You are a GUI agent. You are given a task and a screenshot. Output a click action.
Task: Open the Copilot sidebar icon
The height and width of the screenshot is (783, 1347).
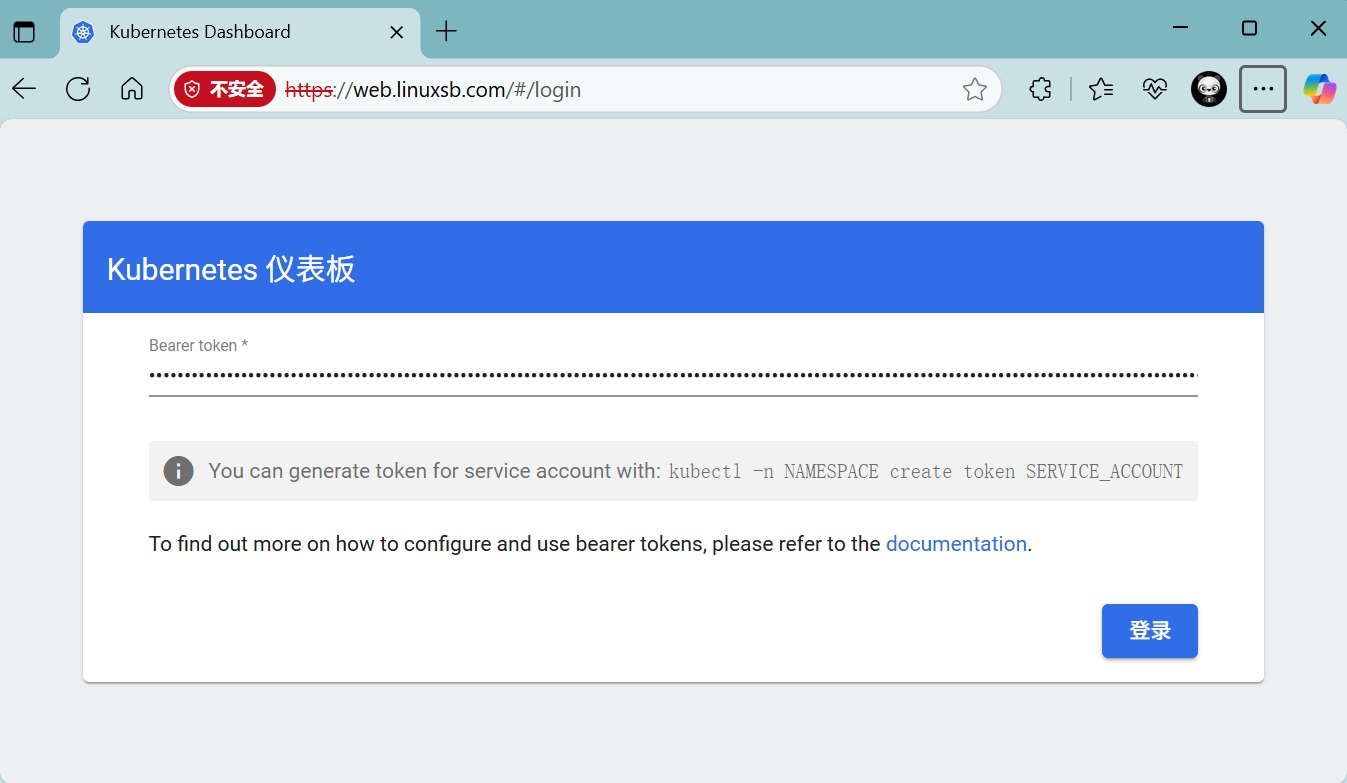1319,89
